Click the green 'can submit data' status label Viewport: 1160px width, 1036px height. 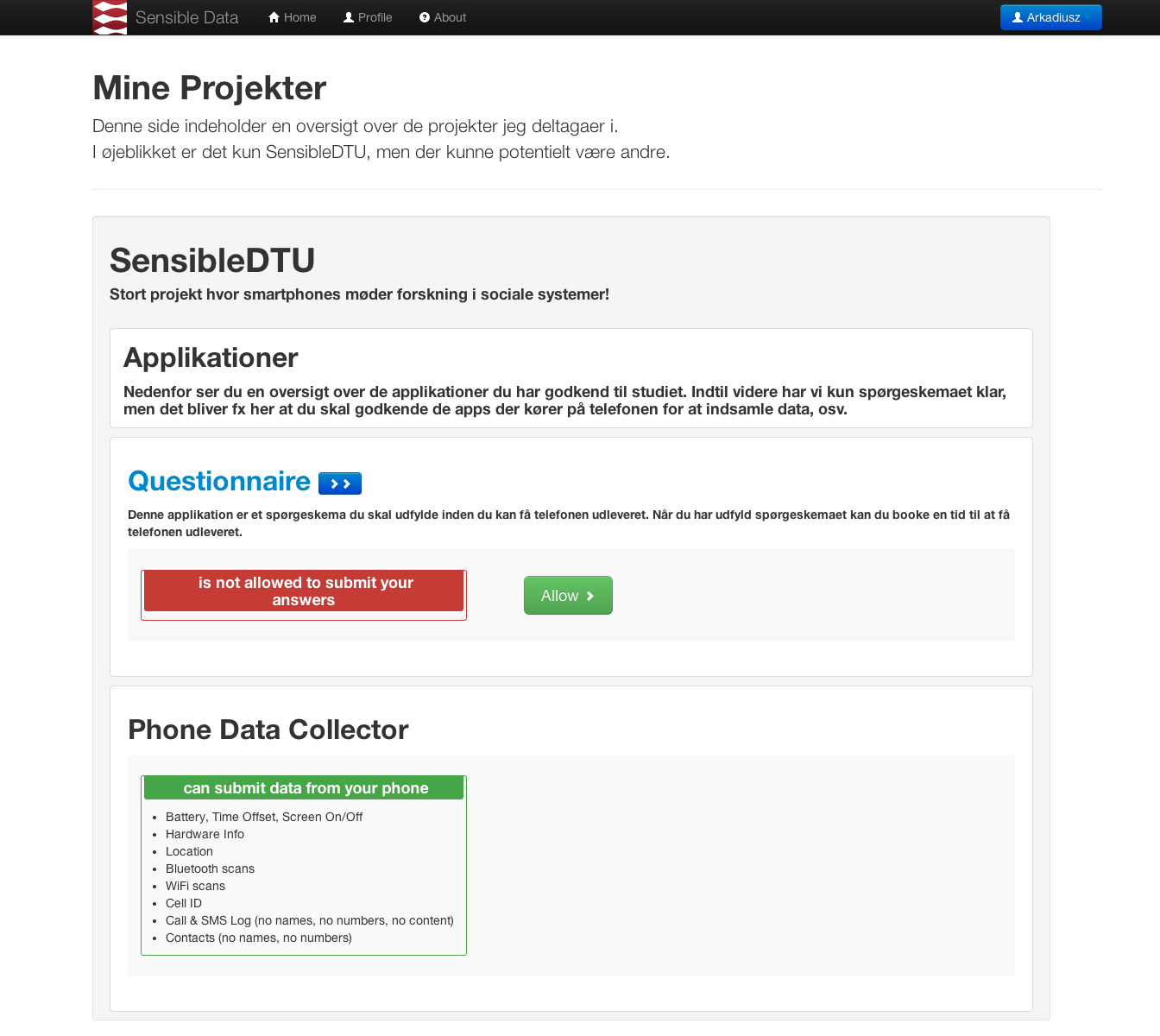pyautogui.click(x=304, y=787)
